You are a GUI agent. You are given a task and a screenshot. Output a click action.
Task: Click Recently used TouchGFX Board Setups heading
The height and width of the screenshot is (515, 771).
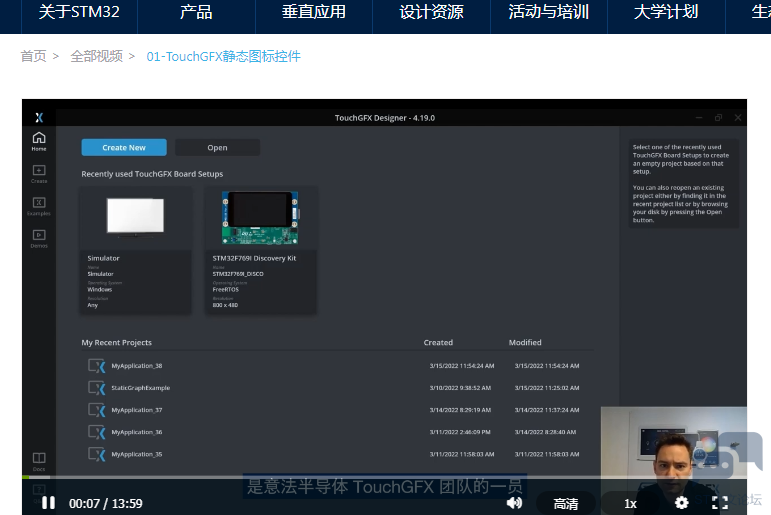(152, 174)
